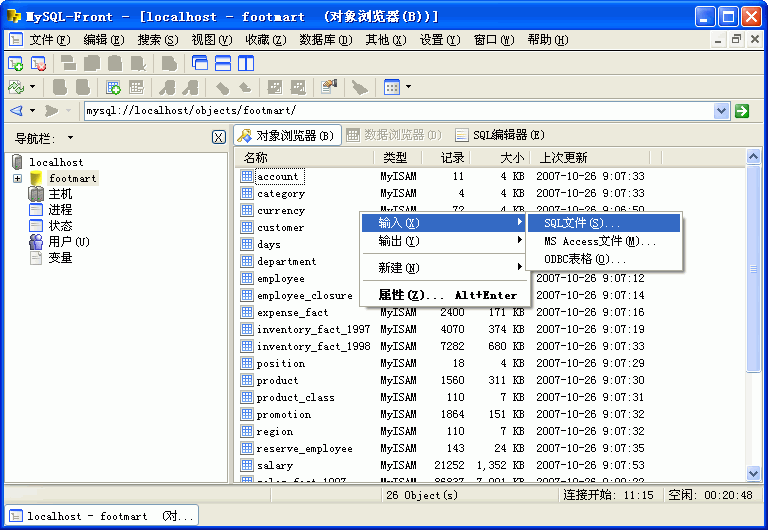Click the refresh icon in the toolbar
Viewport: 768px width, 530px height.
point(16,87)
